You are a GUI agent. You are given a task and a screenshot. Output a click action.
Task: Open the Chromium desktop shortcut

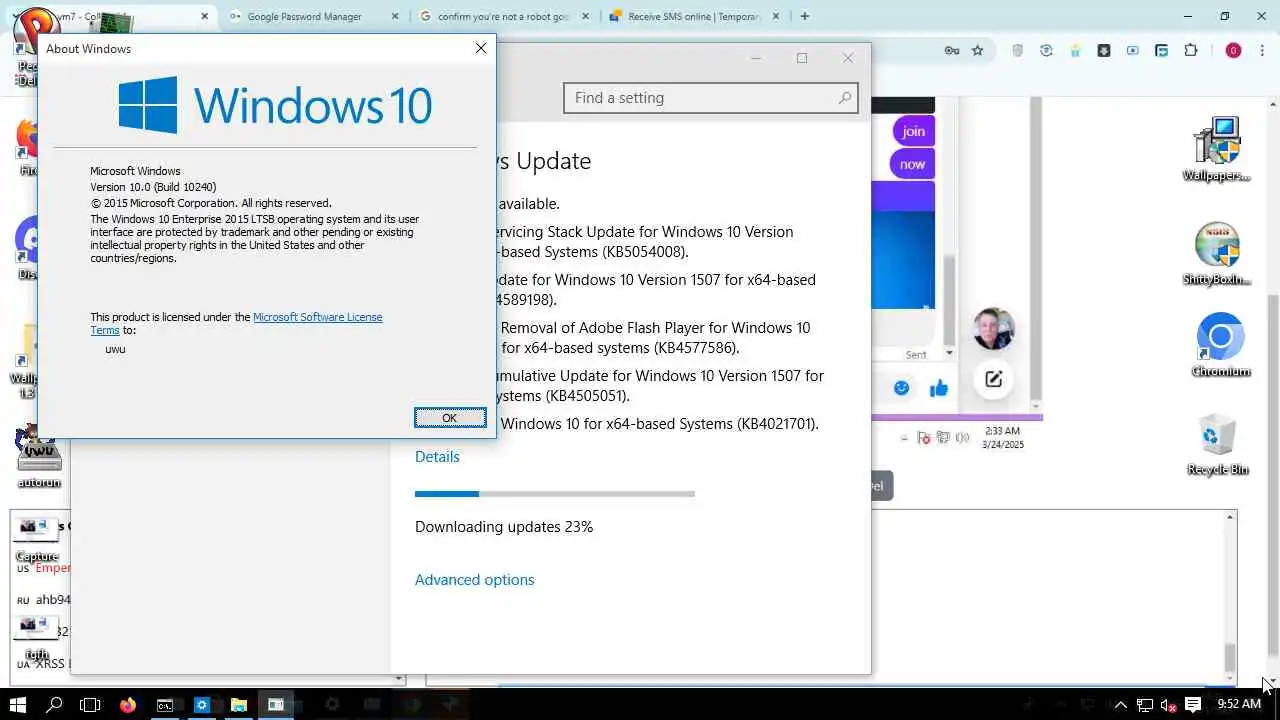(1220, 346)
